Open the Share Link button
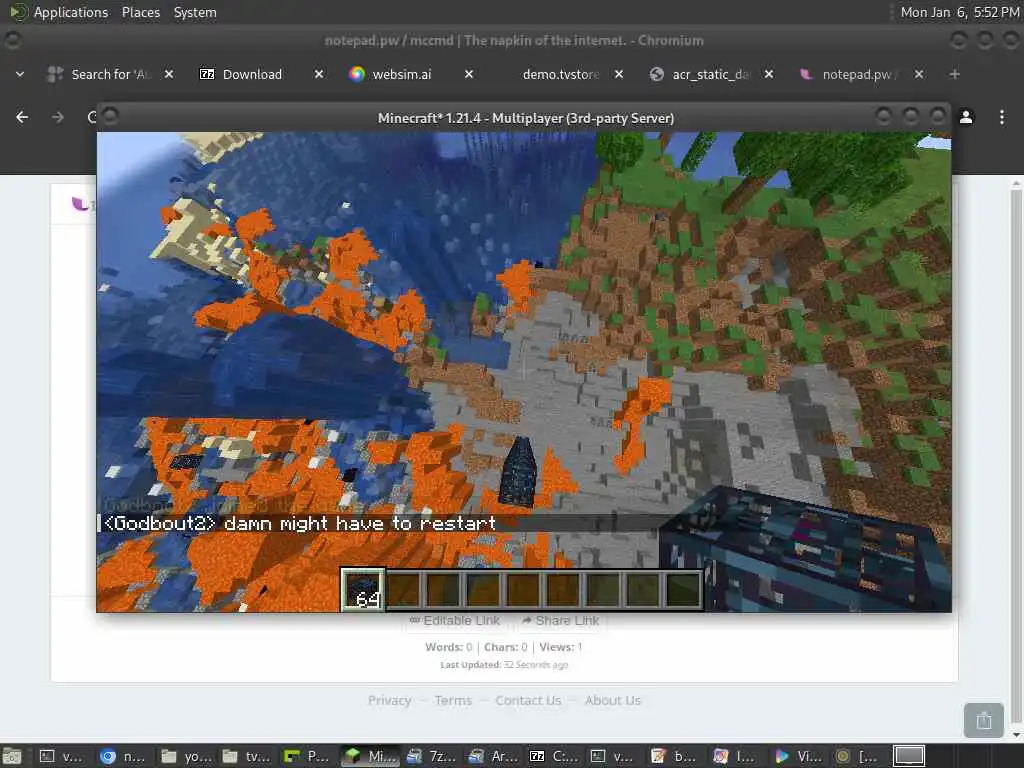 click(x=561, y=620)
